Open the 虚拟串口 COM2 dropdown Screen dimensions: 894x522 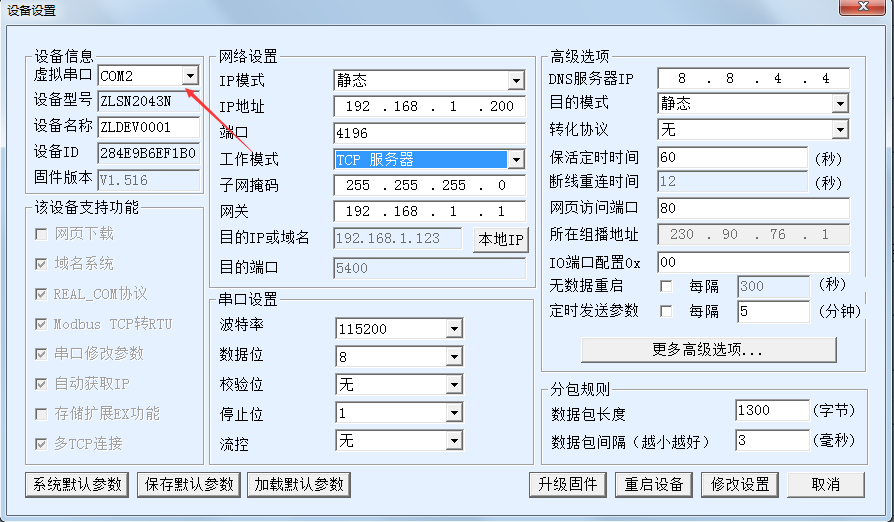[190, 76]
